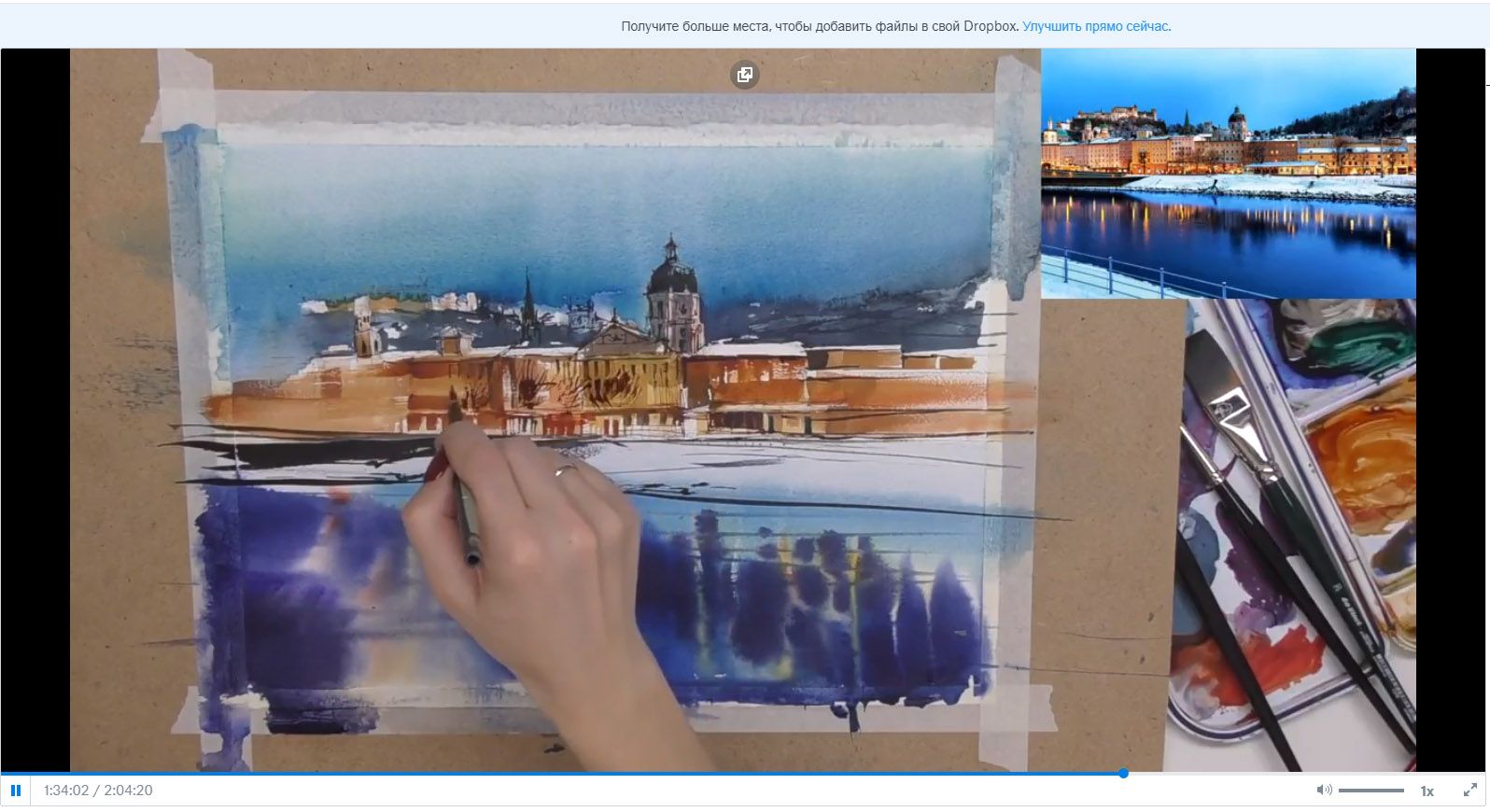Click the 1:34:02 / 2:04:20 timestamp
The height and width of the screenshot is (812, 1490).
[98, 791]
